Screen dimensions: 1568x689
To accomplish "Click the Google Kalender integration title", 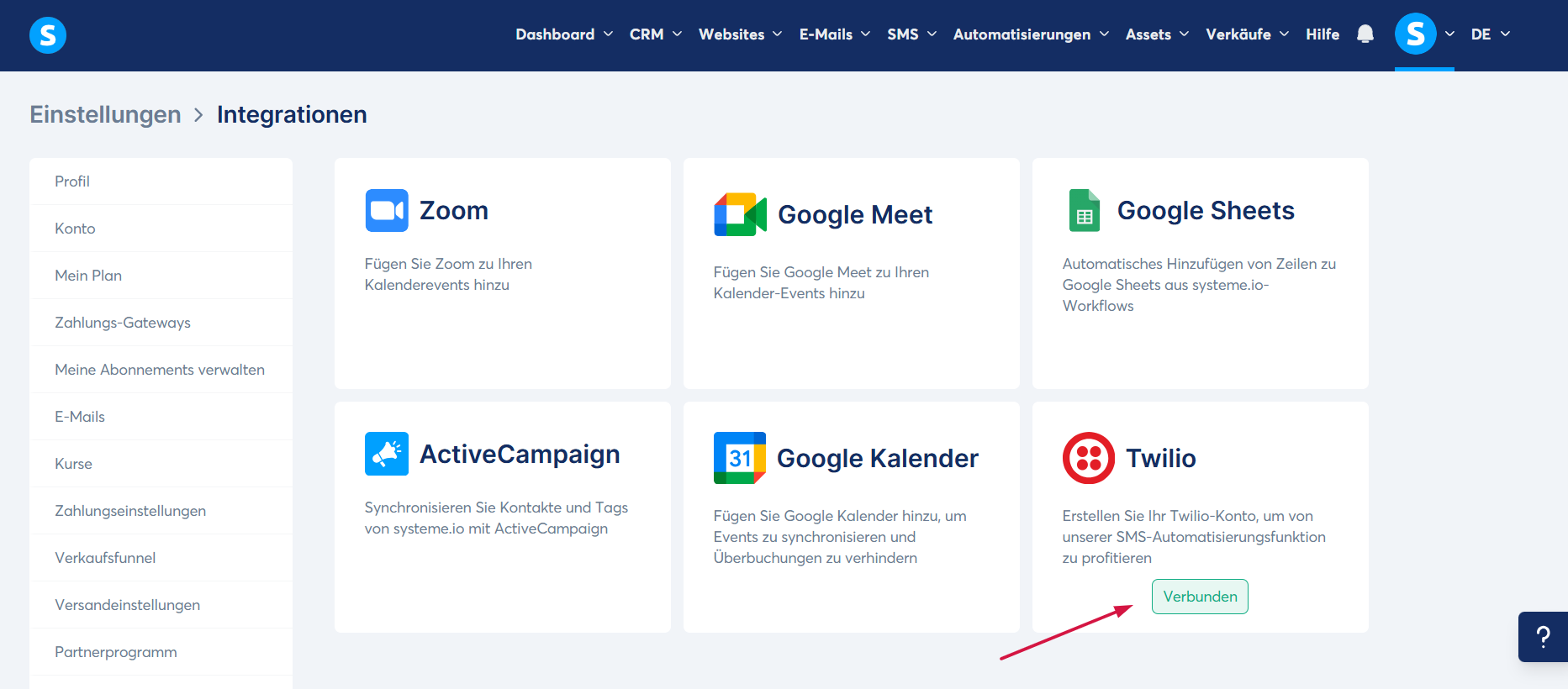I will tap(878, 458).
